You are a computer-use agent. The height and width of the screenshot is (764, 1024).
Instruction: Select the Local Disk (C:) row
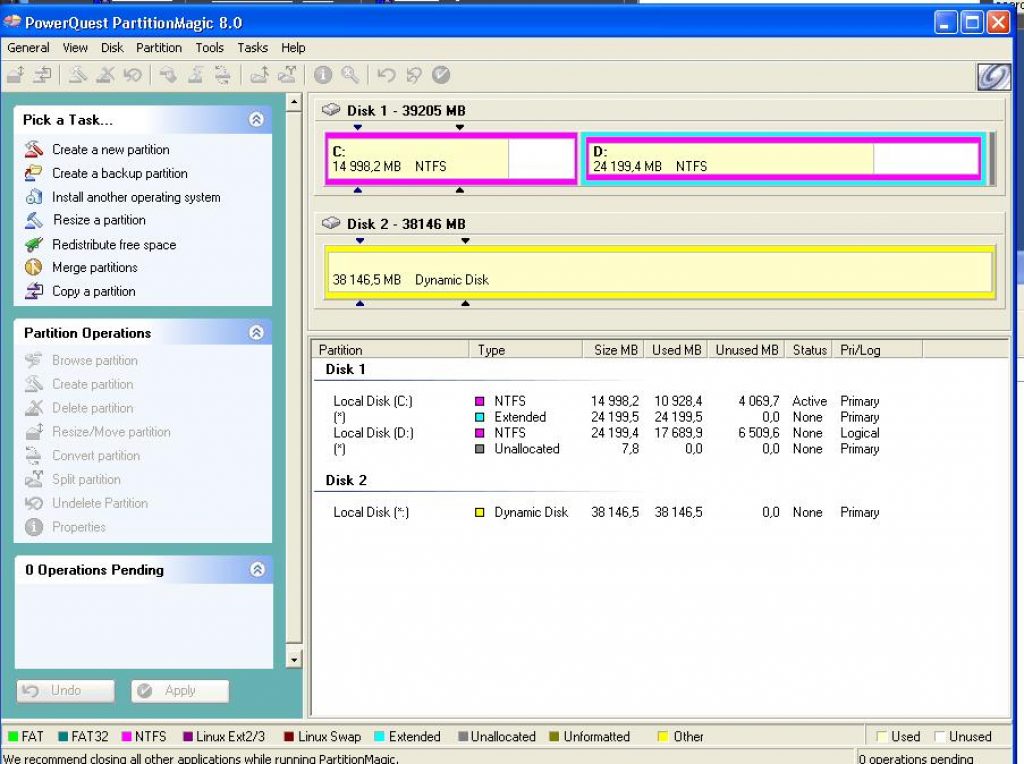click(606, 401)
